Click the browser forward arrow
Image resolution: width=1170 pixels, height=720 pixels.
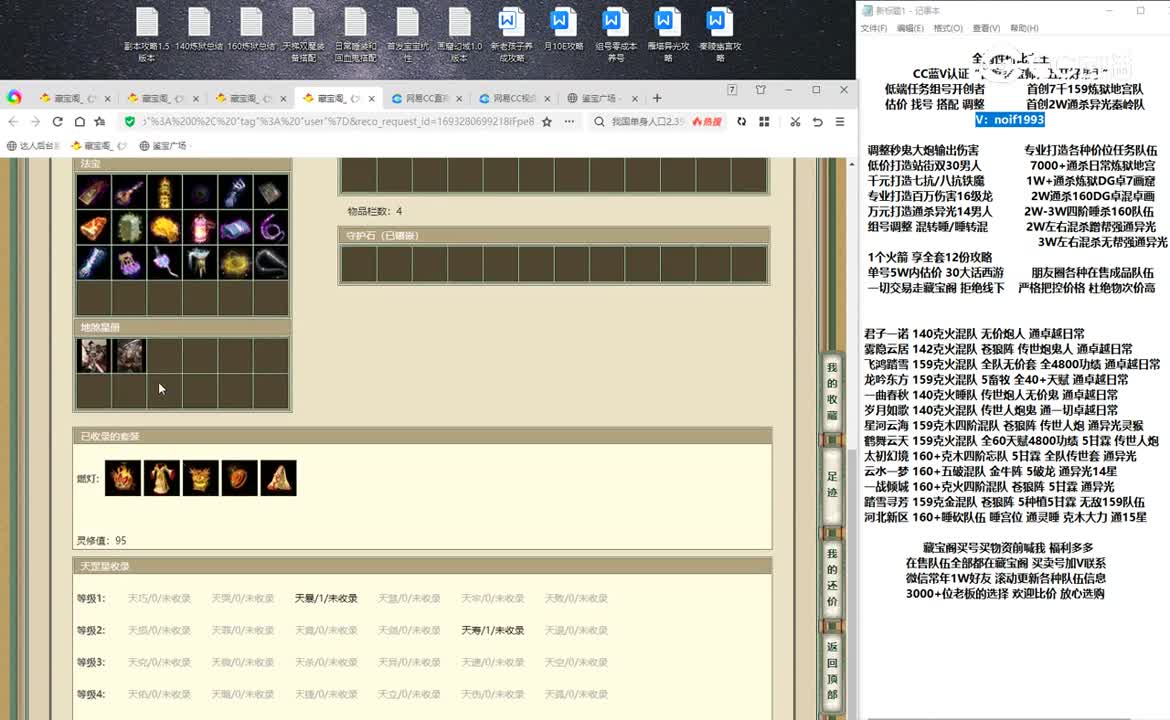(x=35, y=122)
